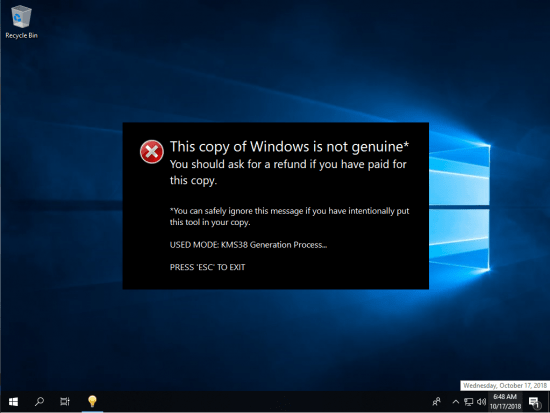The image size is (550, 413).
Task: Click the 'Wednesday, October 17, 2018' tooltip
Action: [x=505, y=386]
